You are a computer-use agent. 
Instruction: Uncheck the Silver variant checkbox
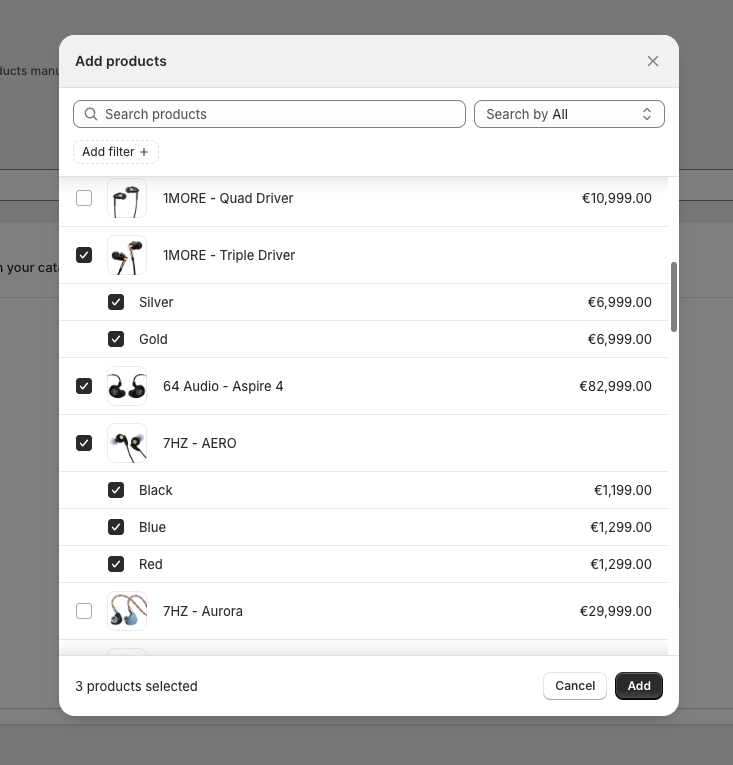pyautogui.click(x=116, y=302)
